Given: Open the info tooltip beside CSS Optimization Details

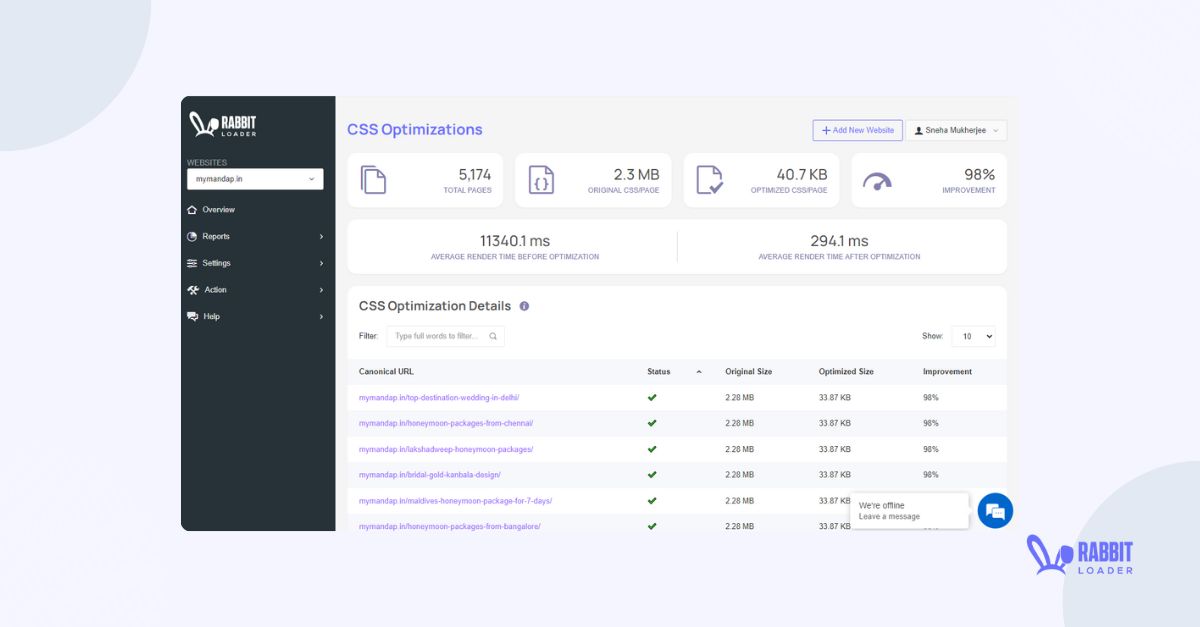Looking at the screenshot, I should click(x=524, y=306).
